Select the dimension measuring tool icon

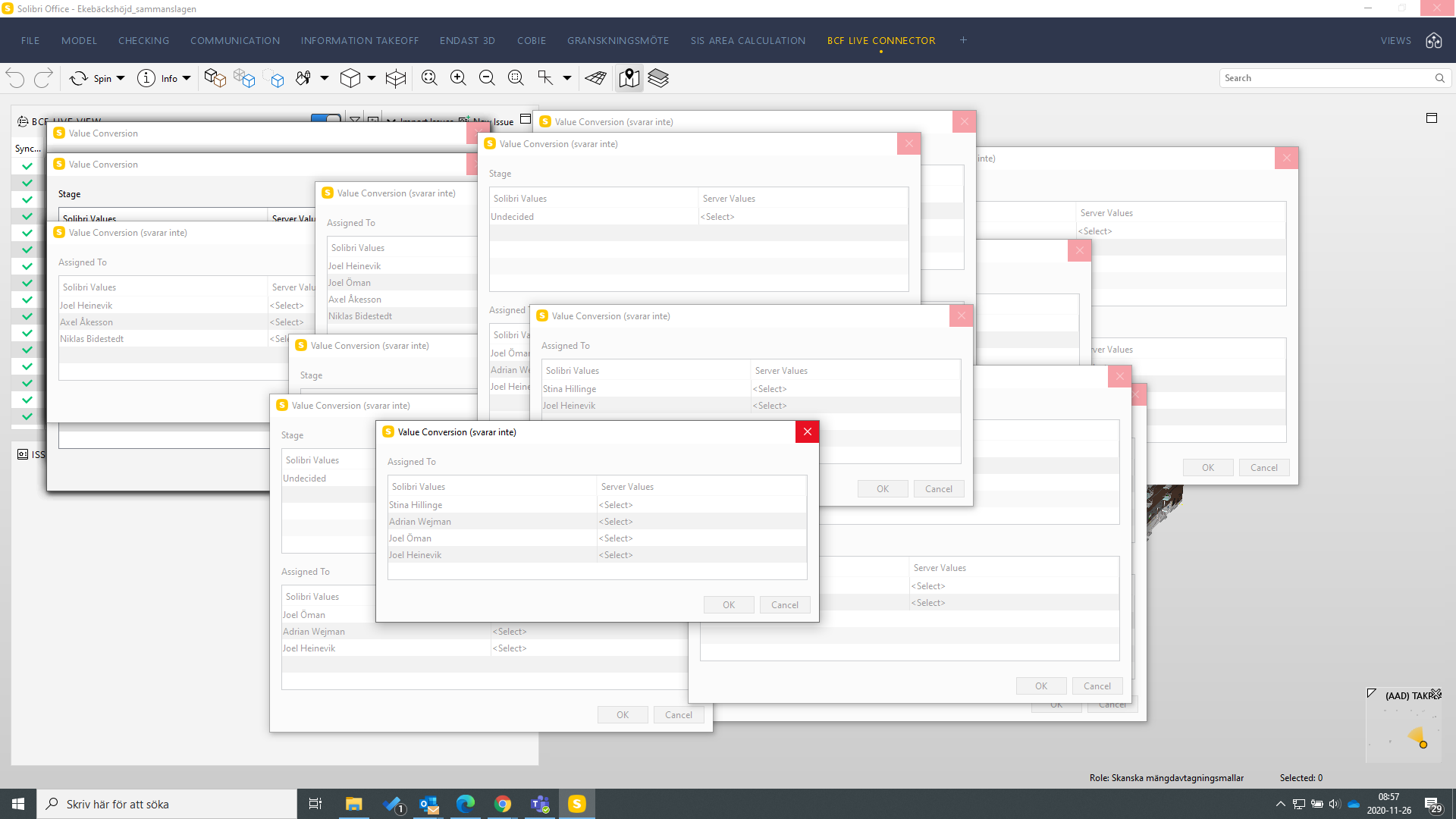(545, 78)
